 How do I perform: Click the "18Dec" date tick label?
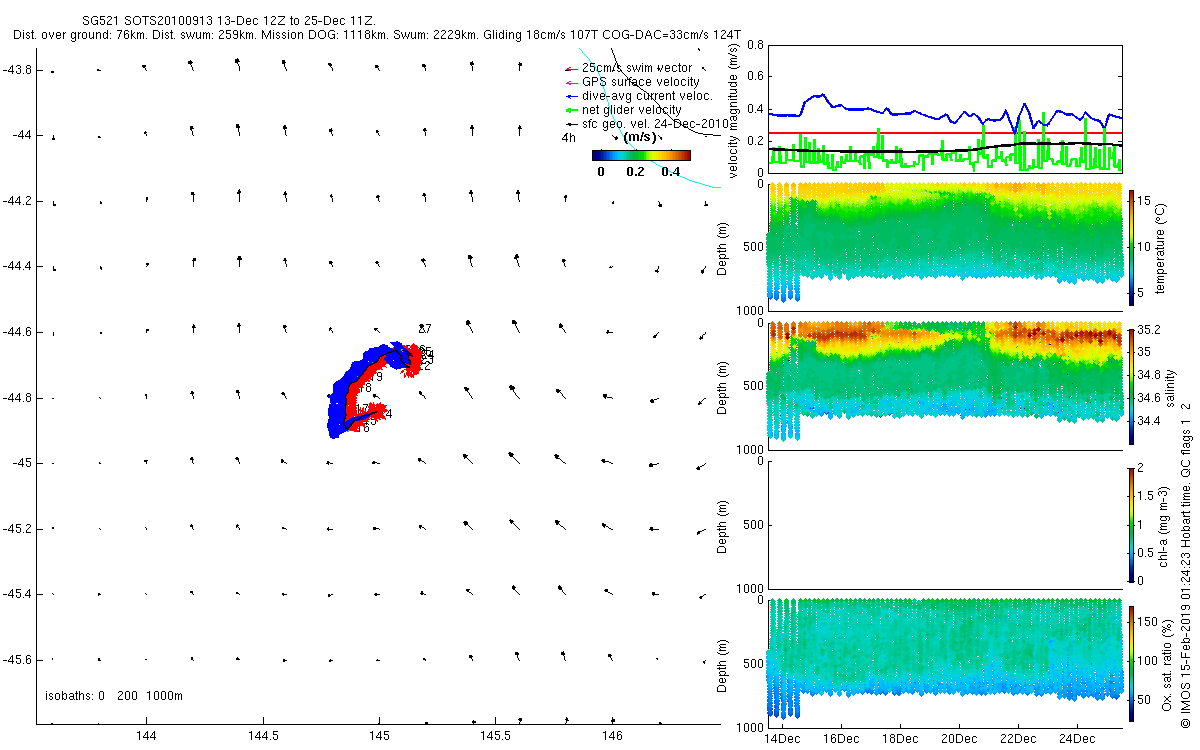tap(899, 739)
